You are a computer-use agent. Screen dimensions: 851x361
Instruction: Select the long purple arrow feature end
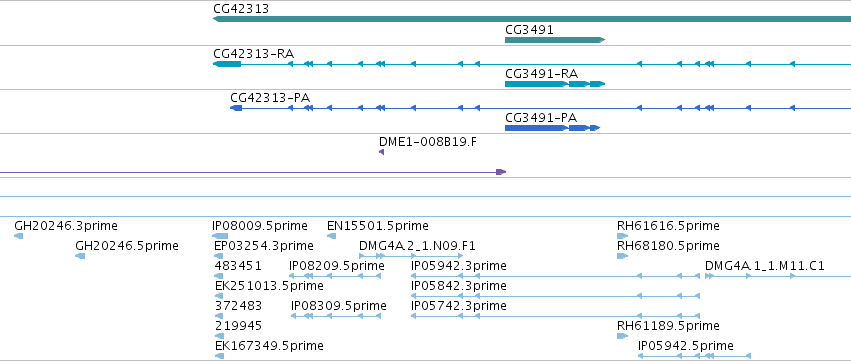[501, 172]
